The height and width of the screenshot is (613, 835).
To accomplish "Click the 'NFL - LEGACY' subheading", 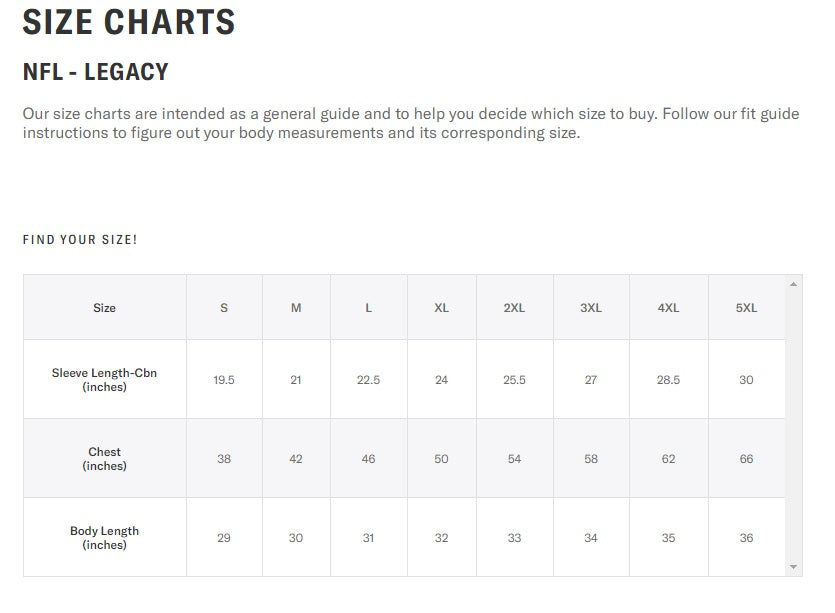I will pos(95,72).
